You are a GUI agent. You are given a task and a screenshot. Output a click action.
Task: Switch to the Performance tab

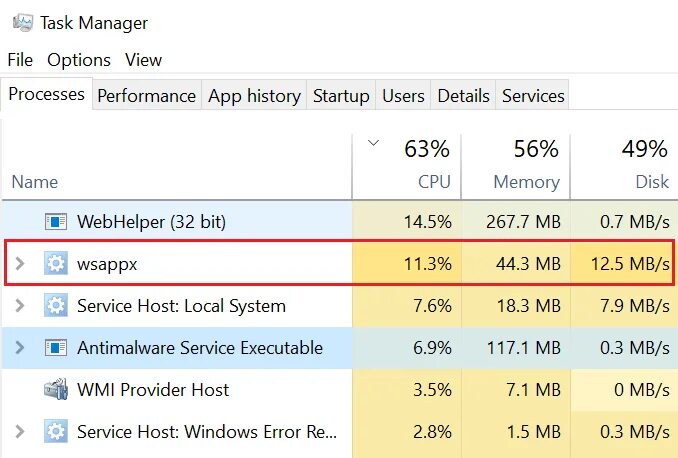point(146,96)
